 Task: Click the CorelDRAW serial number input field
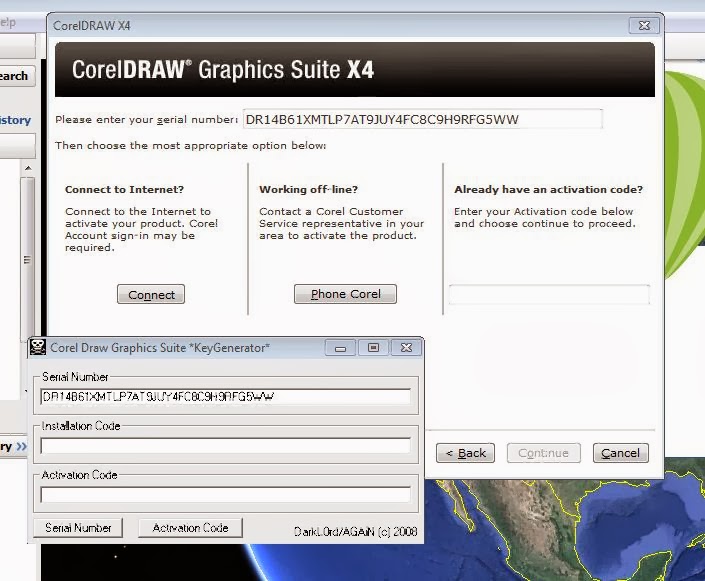point(422,119)
